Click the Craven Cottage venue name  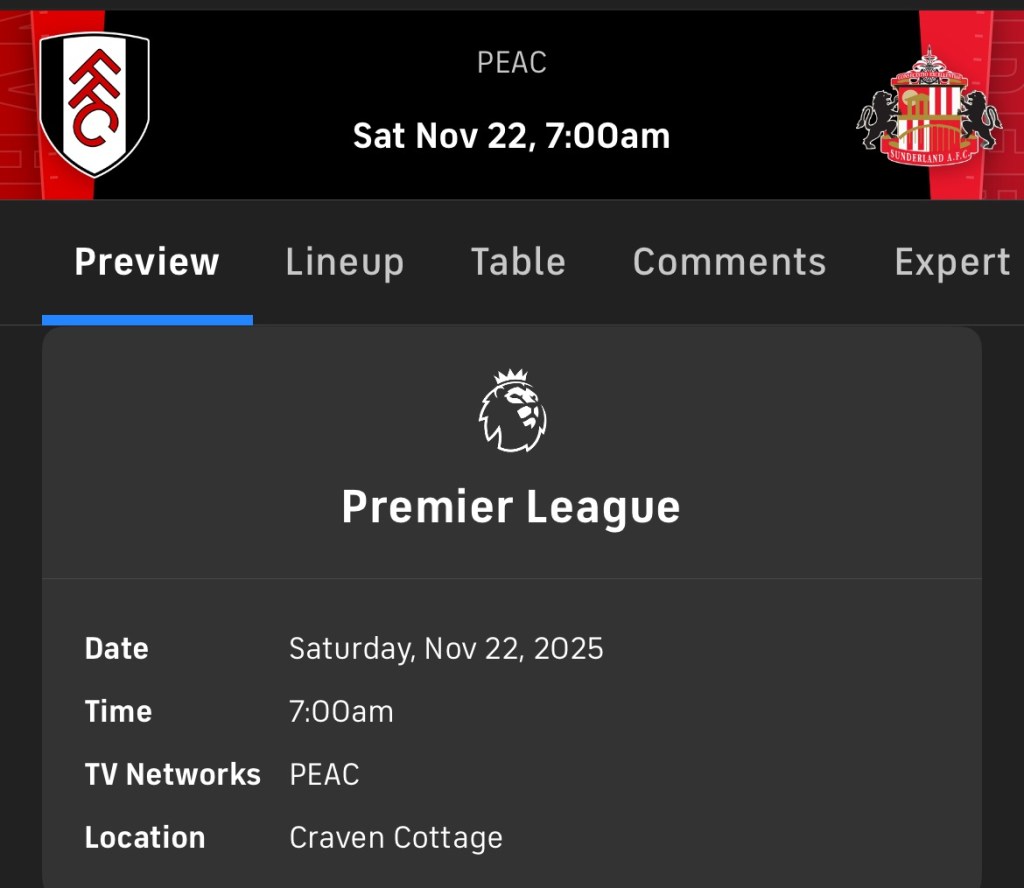396,837
